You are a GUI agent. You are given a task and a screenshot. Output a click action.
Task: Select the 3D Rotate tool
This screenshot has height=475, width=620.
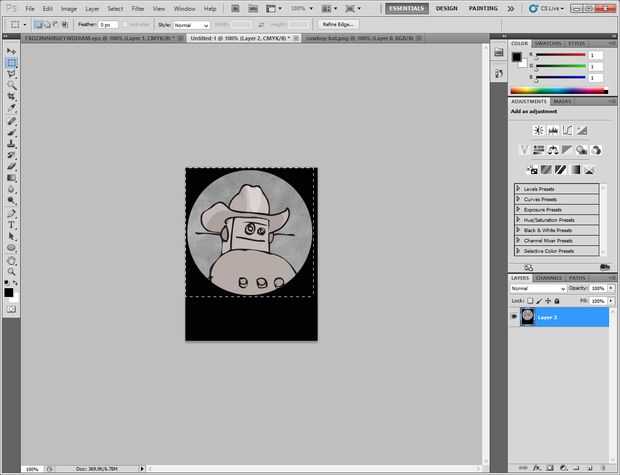pyautogui.click(x=11, y=261)
